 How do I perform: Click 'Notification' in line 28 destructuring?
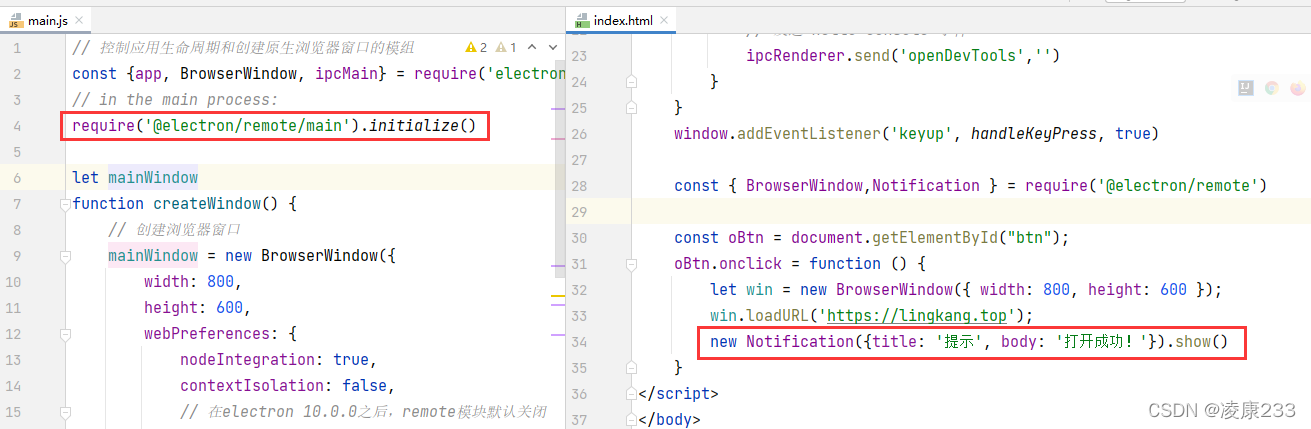(926, 186)
